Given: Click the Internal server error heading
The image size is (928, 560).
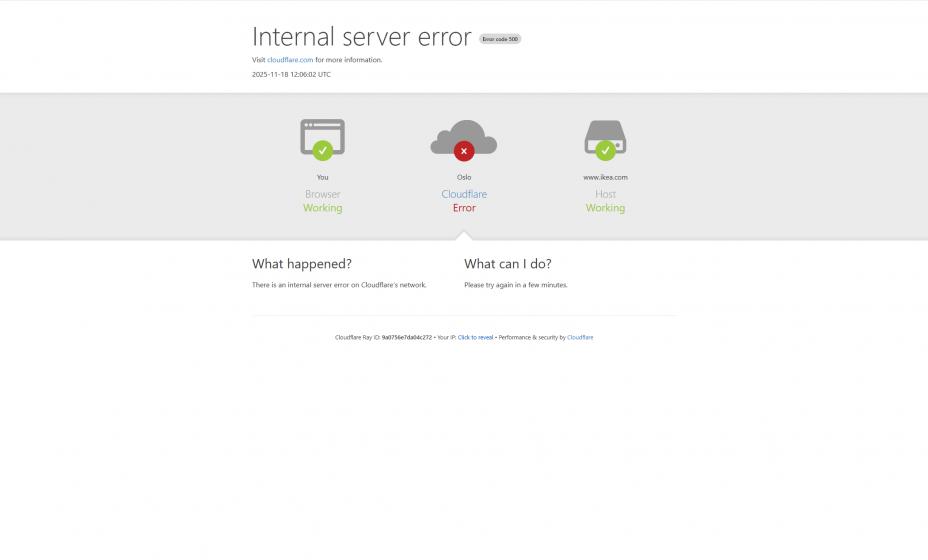Looking at the screenshot, I should coord(362,37).
